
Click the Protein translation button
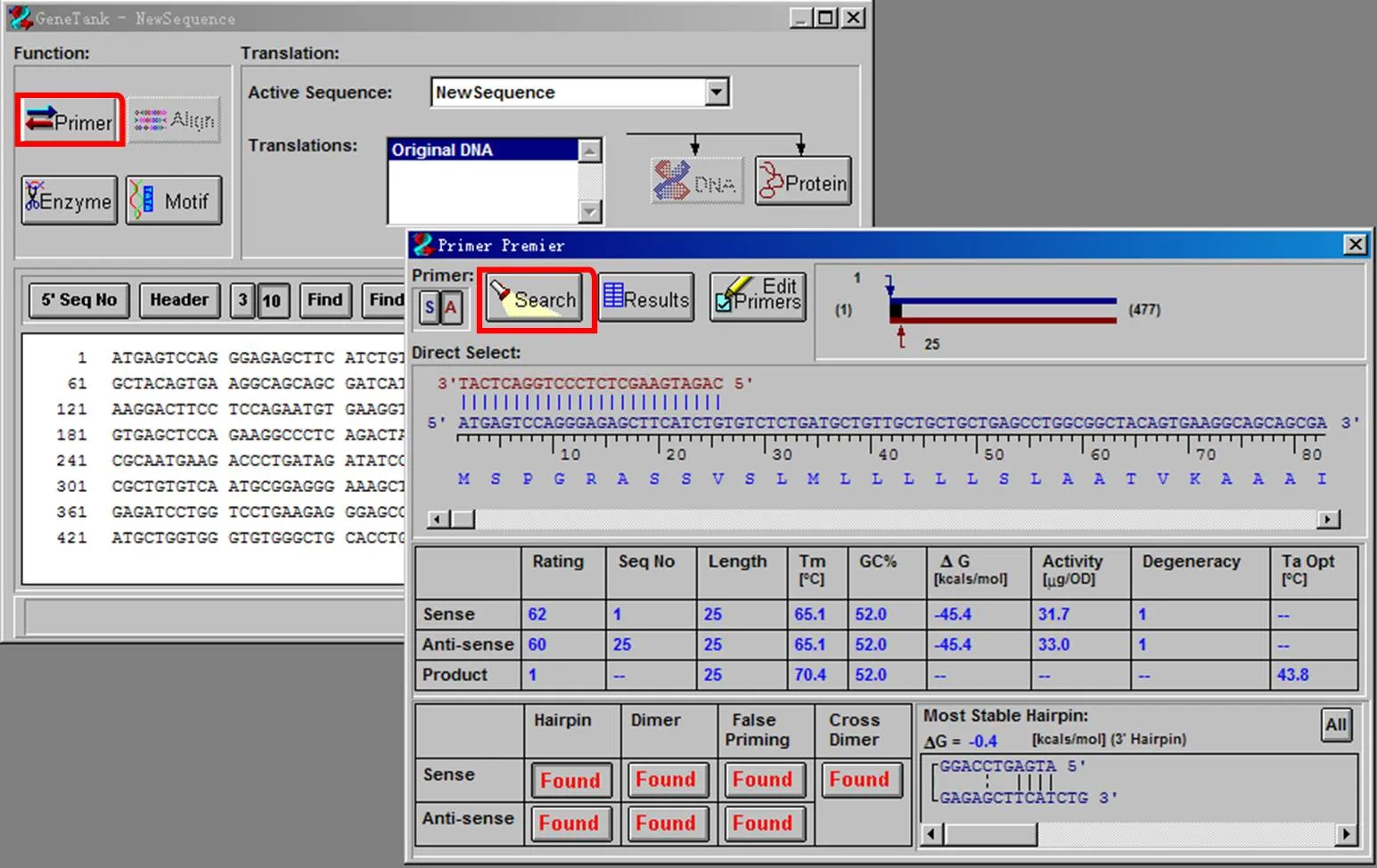click(x=803, y=182)
